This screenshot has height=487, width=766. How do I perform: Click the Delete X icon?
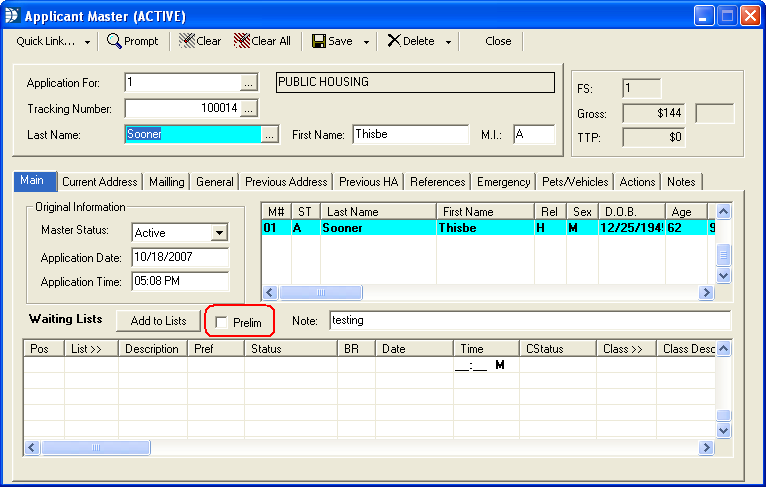click(394, 41)
